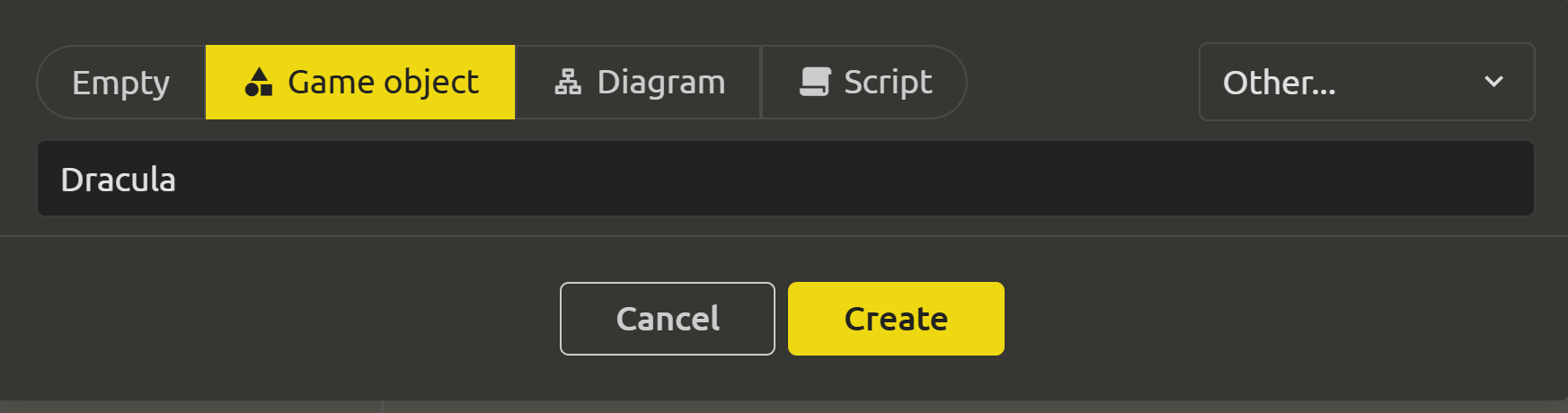Click the hierarchy icon beside Diagram
The image size is (1568, 413).
[568, 82]
